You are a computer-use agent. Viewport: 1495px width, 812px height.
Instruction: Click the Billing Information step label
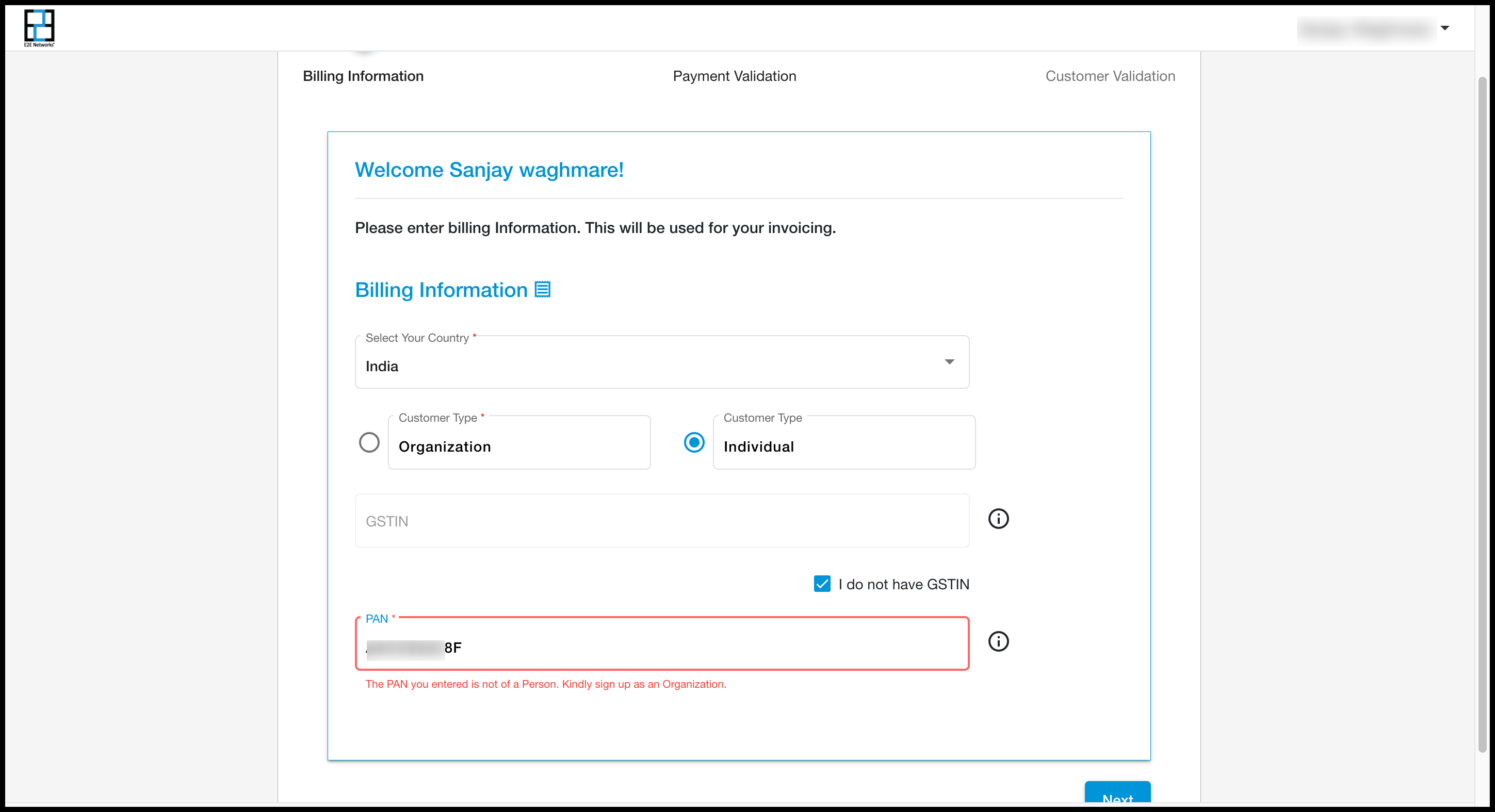(363, 76)
